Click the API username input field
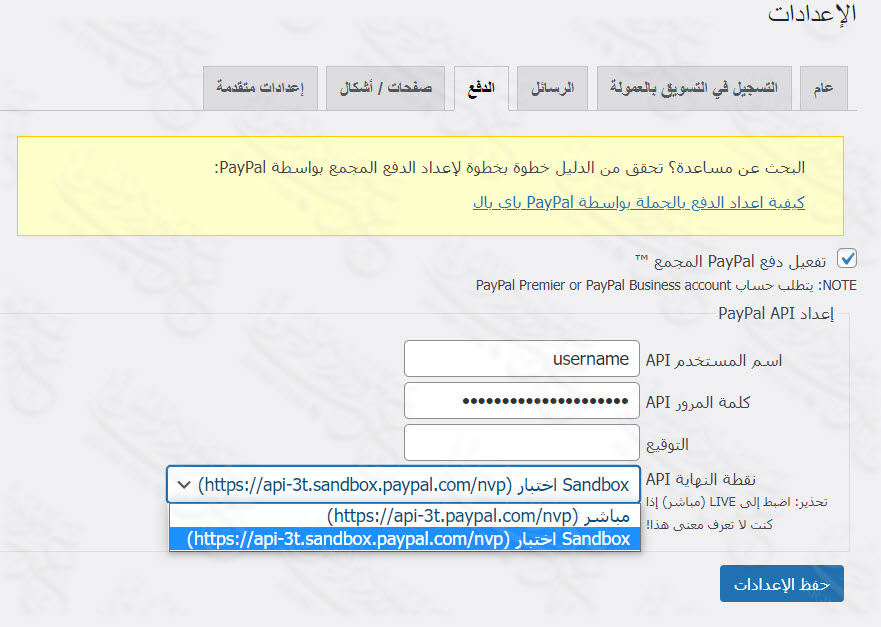The image size is (881, 627). click(x=521, y=358)
